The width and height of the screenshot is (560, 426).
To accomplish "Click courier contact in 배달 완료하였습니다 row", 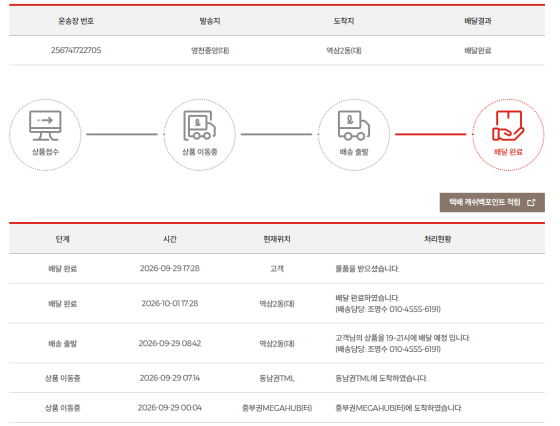I will 388,309.
